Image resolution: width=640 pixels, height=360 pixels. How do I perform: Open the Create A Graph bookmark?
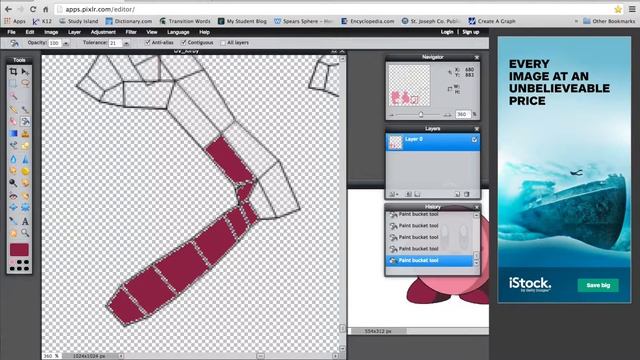[x=492, y=21]
